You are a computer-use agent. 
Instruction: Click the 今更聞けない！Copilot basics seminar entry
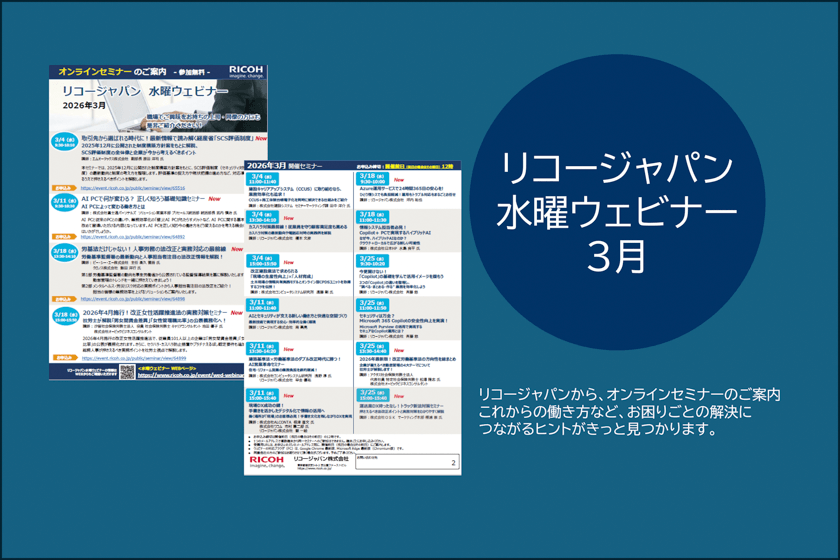point(408,275)
